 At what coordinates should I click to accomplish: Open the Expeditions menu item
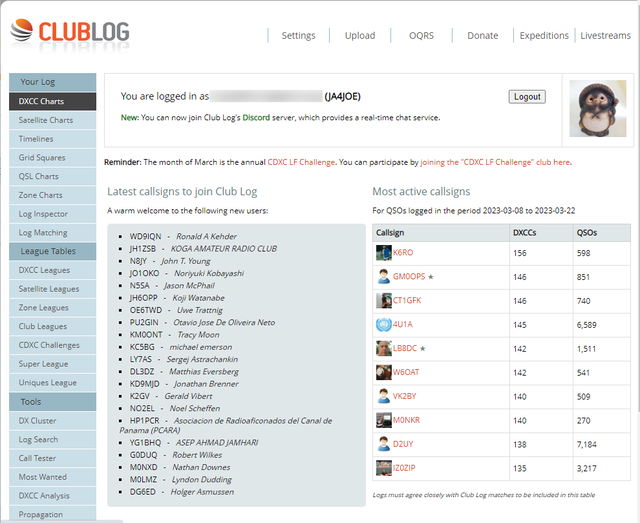pos(544,36)
